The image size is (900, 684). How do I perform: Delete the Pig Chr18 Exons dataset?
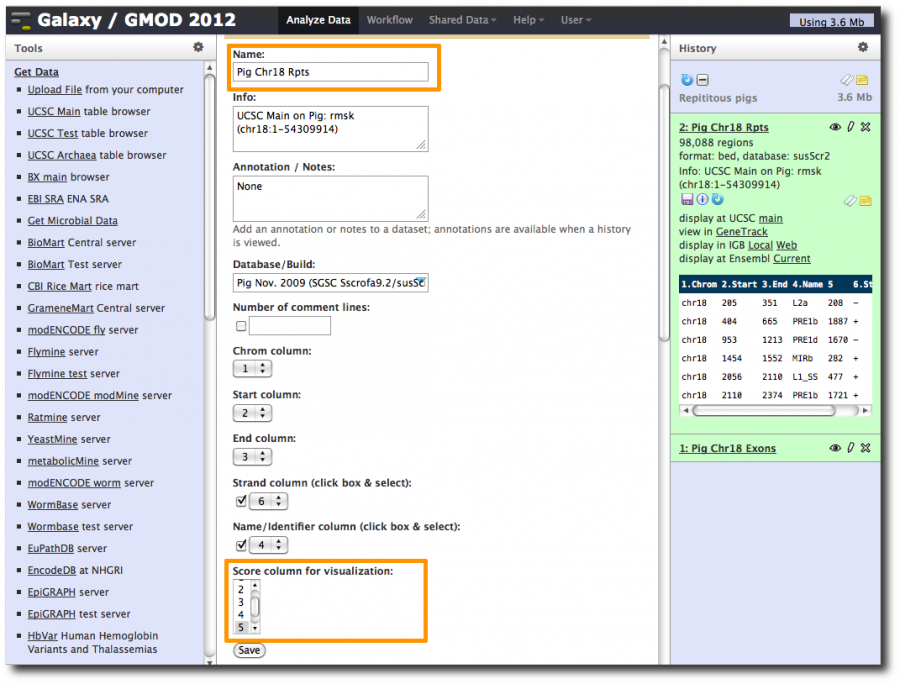[x=866, y=448]
